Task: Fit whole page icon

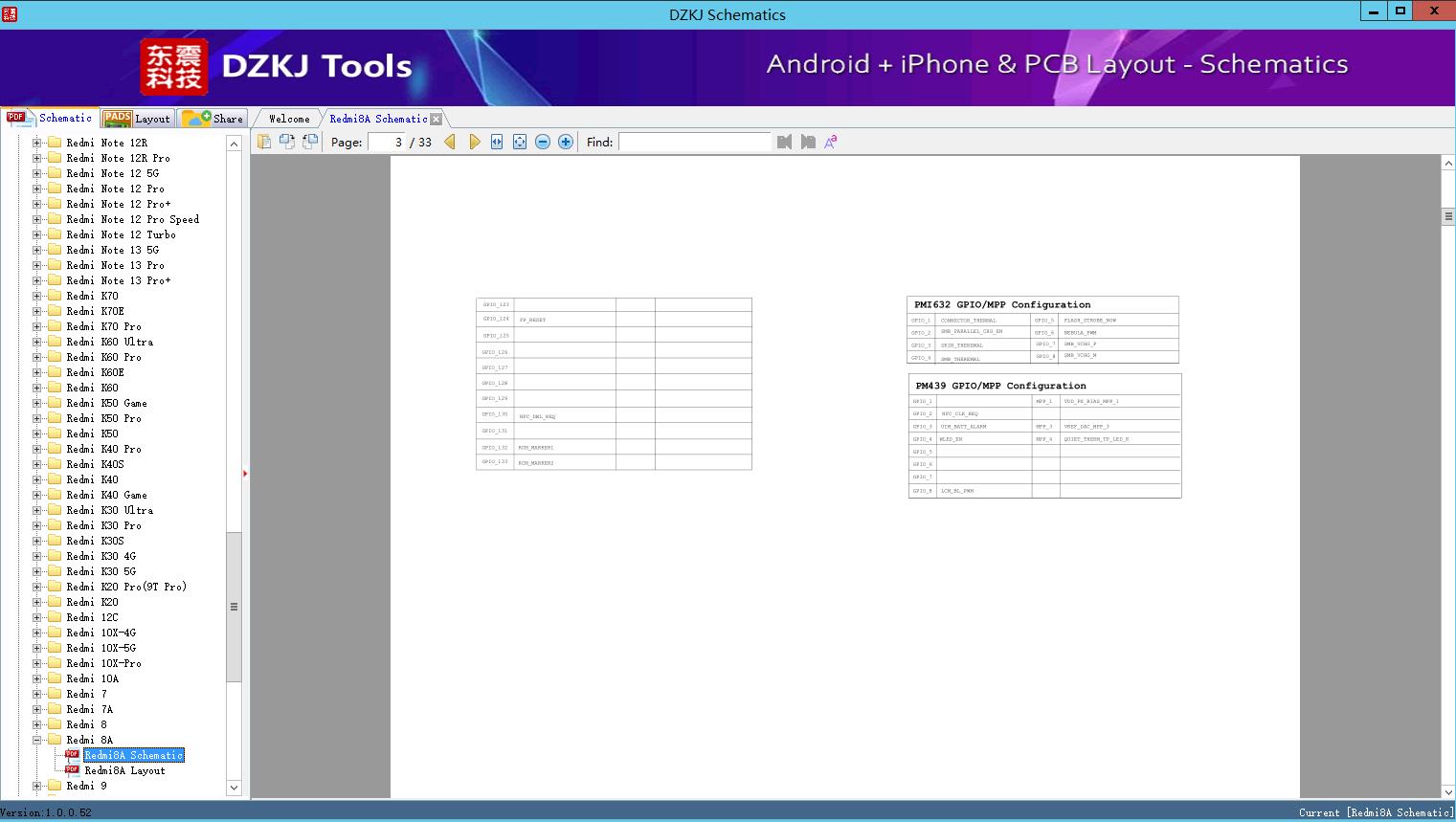Action: [x=520, y=142]
